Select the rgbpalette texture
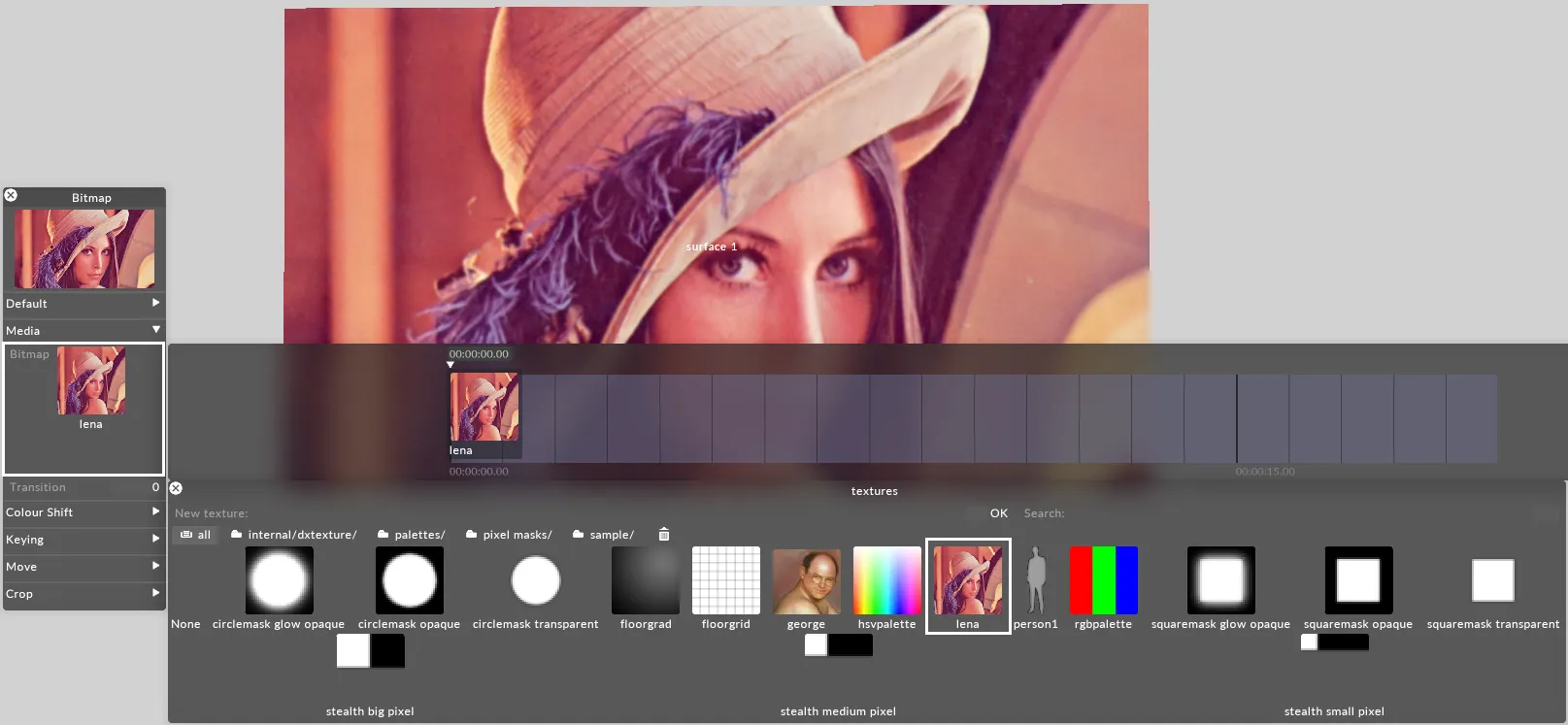 (x=1103, y=580)
